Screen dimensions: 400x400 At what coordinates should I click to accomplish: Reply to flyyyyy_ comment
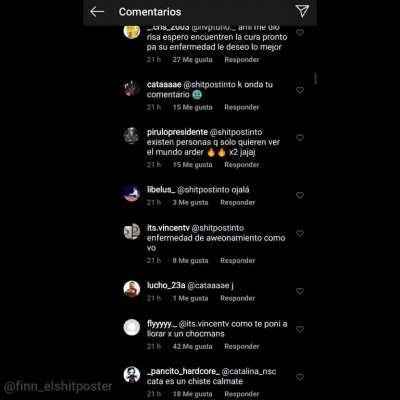242,347
